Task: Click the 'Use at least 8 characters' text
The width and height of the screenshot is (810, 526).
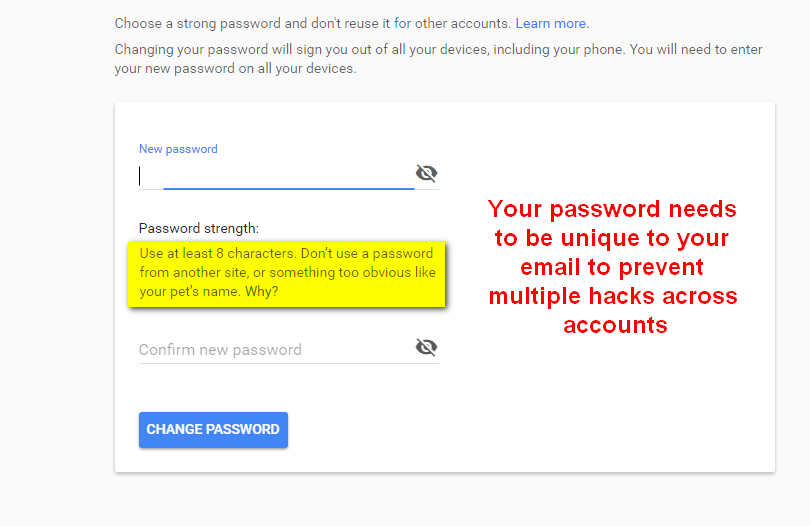Action: coord(216,254)
